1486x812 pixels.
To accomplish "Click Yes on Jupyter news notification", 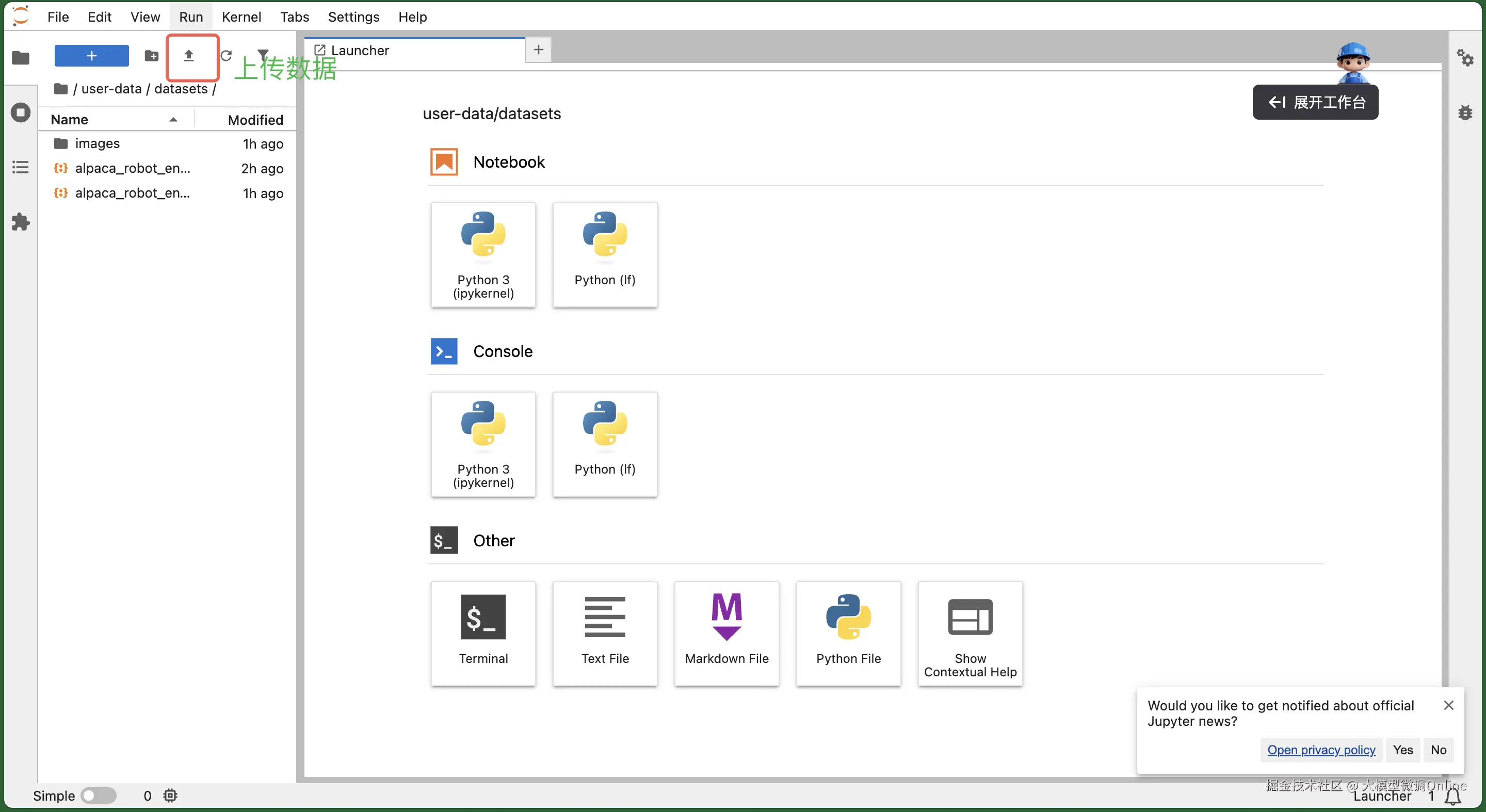I will click(1402, 749).
